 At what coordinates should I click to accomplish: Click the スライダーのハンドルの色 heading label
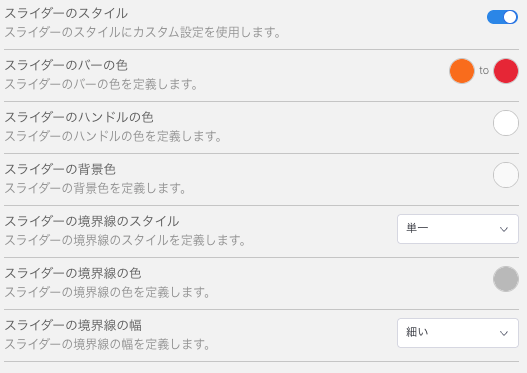[79, 117]
